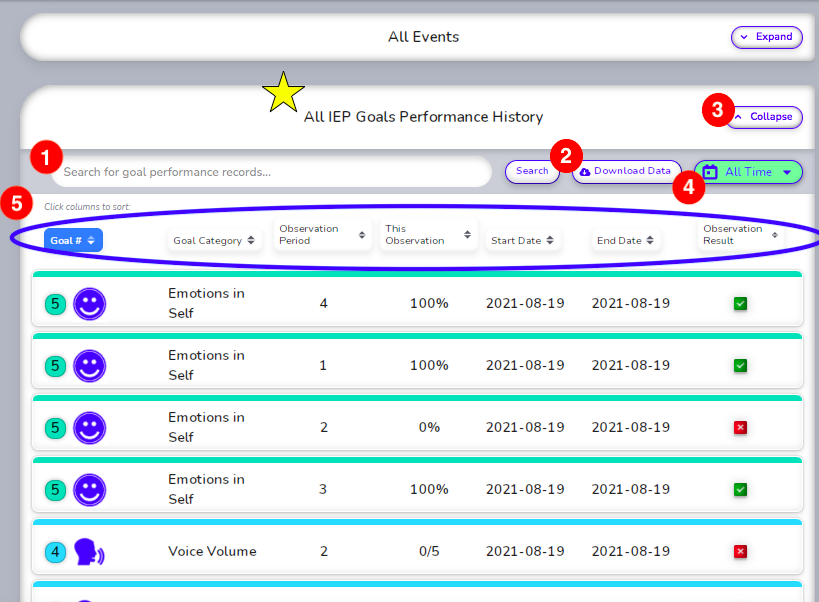Sort records by Start Date
Viewport: 819px width, 602px height.
[x=522, y=240]
